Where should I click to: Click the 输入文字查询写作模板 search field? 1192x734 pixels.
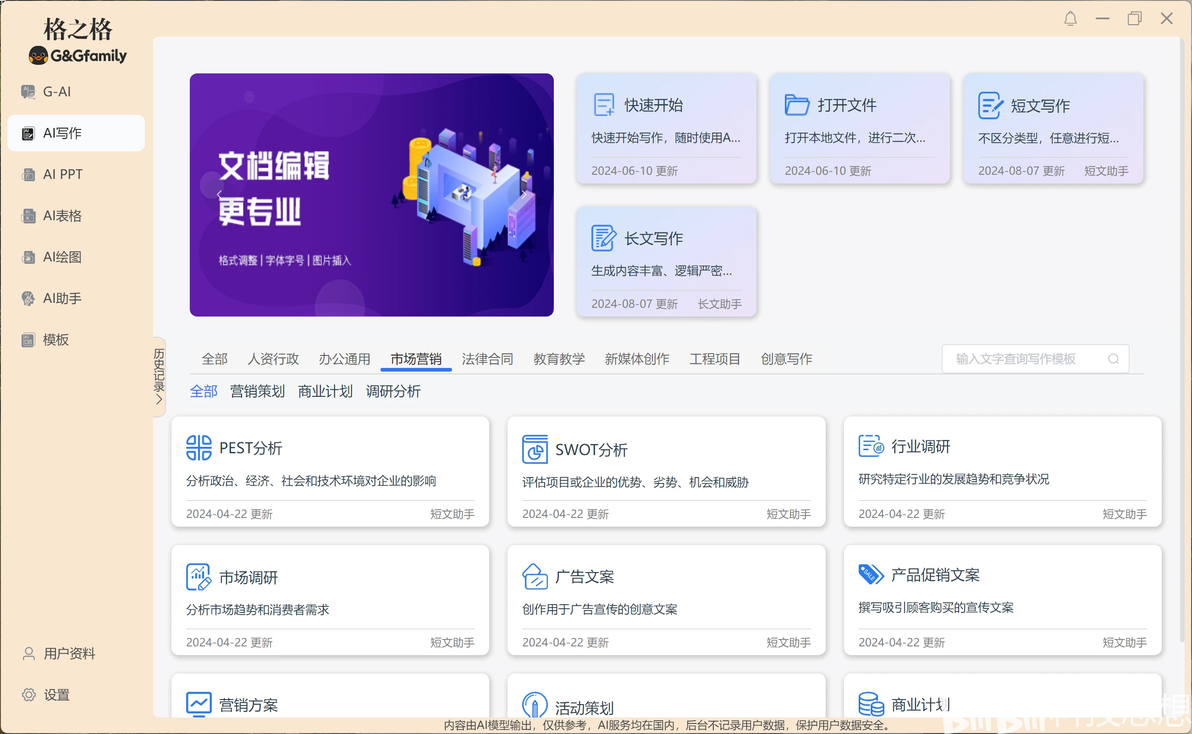click(1035, 359)
